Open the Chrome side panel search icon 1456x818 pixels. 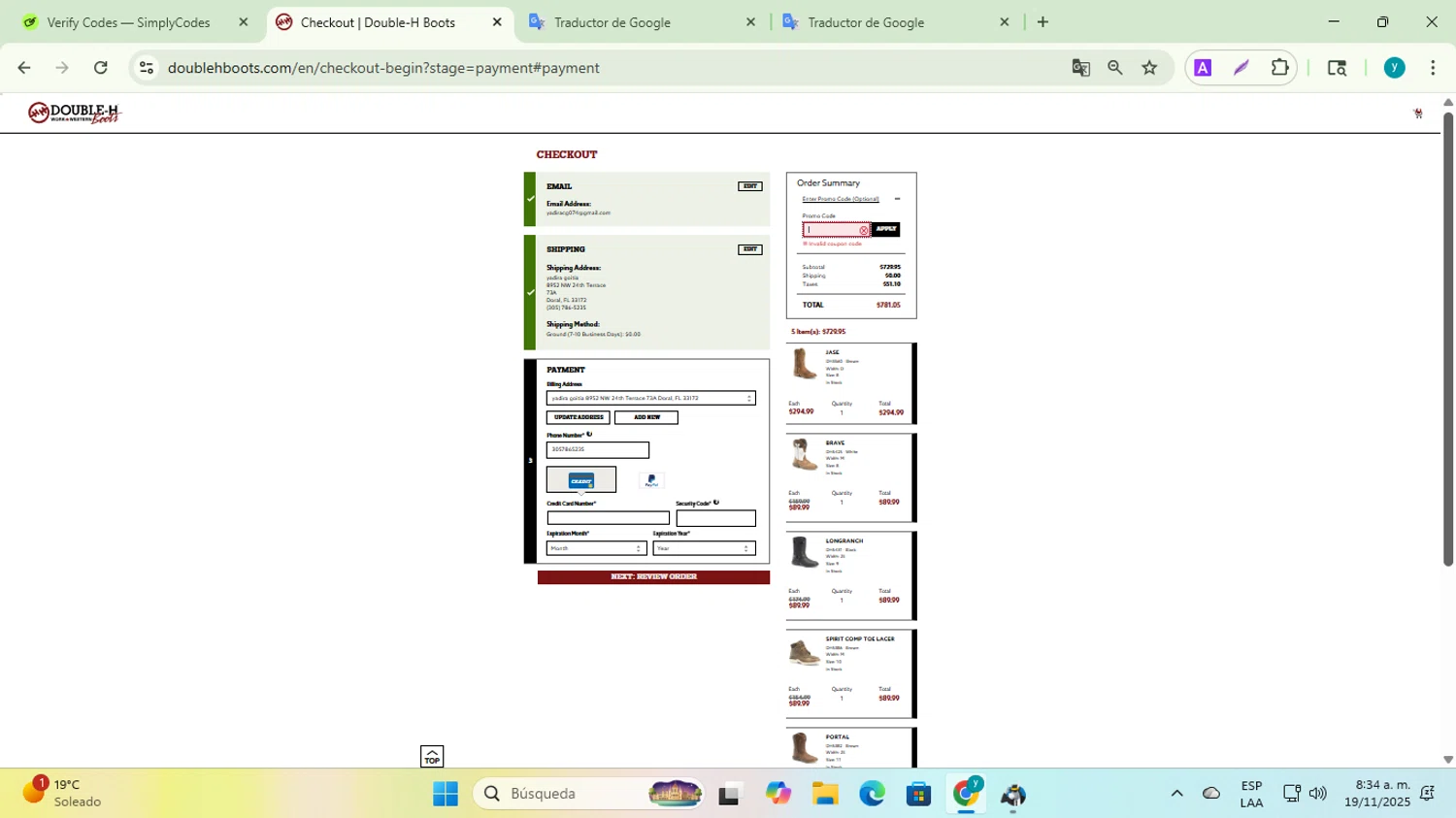pyautogui.click(x=1337, y=68)
